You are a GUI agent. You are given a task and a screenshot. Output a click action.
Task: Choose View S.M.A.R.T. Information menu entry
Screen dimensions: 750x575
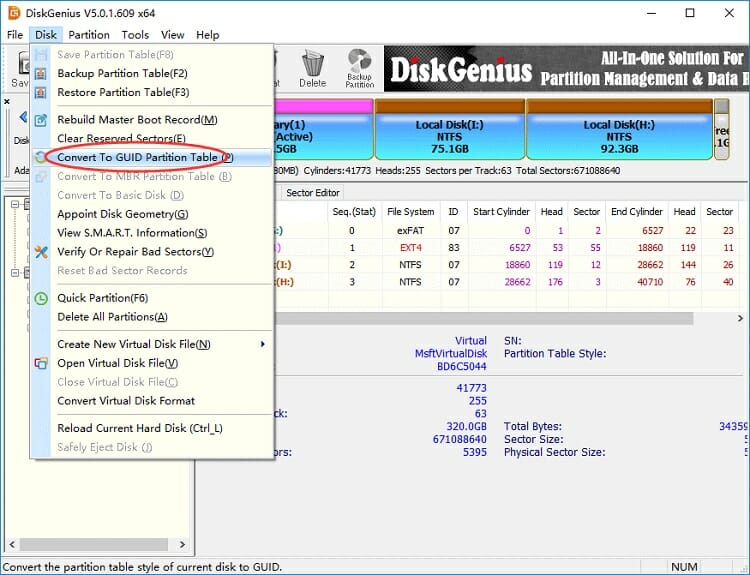pyautogui.click(x=132, y=233)
